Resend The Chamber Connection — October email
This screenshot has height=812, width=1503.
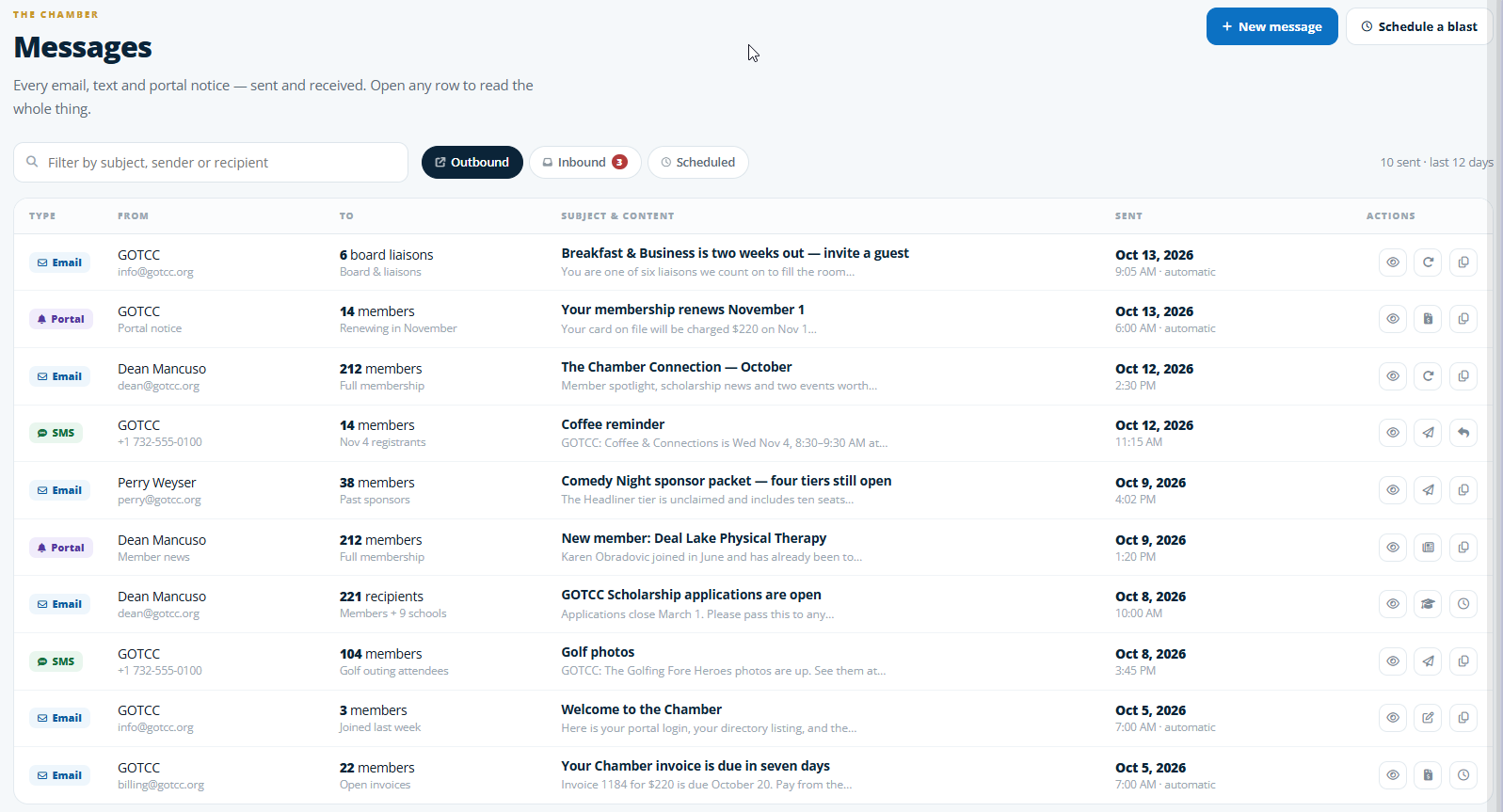click(x=1428, y=376)
